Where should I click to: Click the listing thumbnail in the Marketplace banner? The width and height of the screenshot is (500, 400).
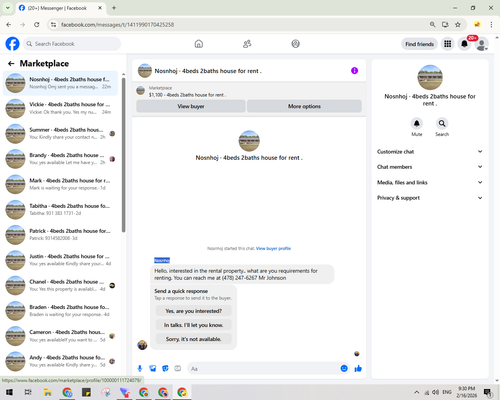pyautogui.click(x=141, y=90)
